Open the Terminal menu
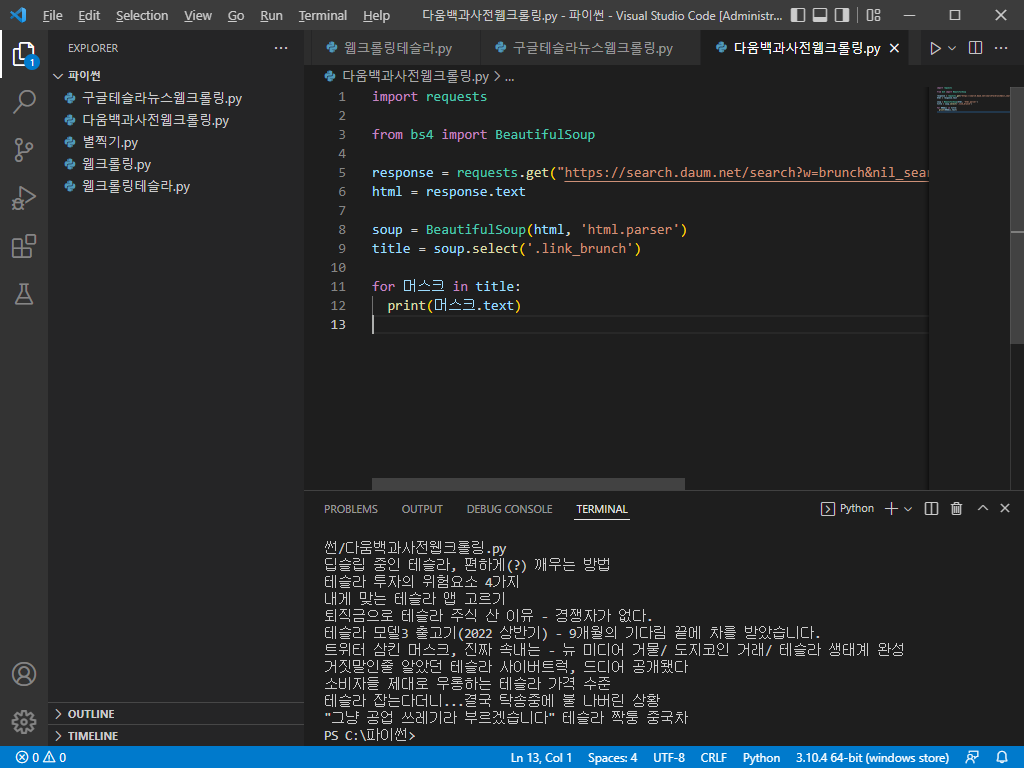The height and width of the screenshot is (768, 1024). pos(323,16)
